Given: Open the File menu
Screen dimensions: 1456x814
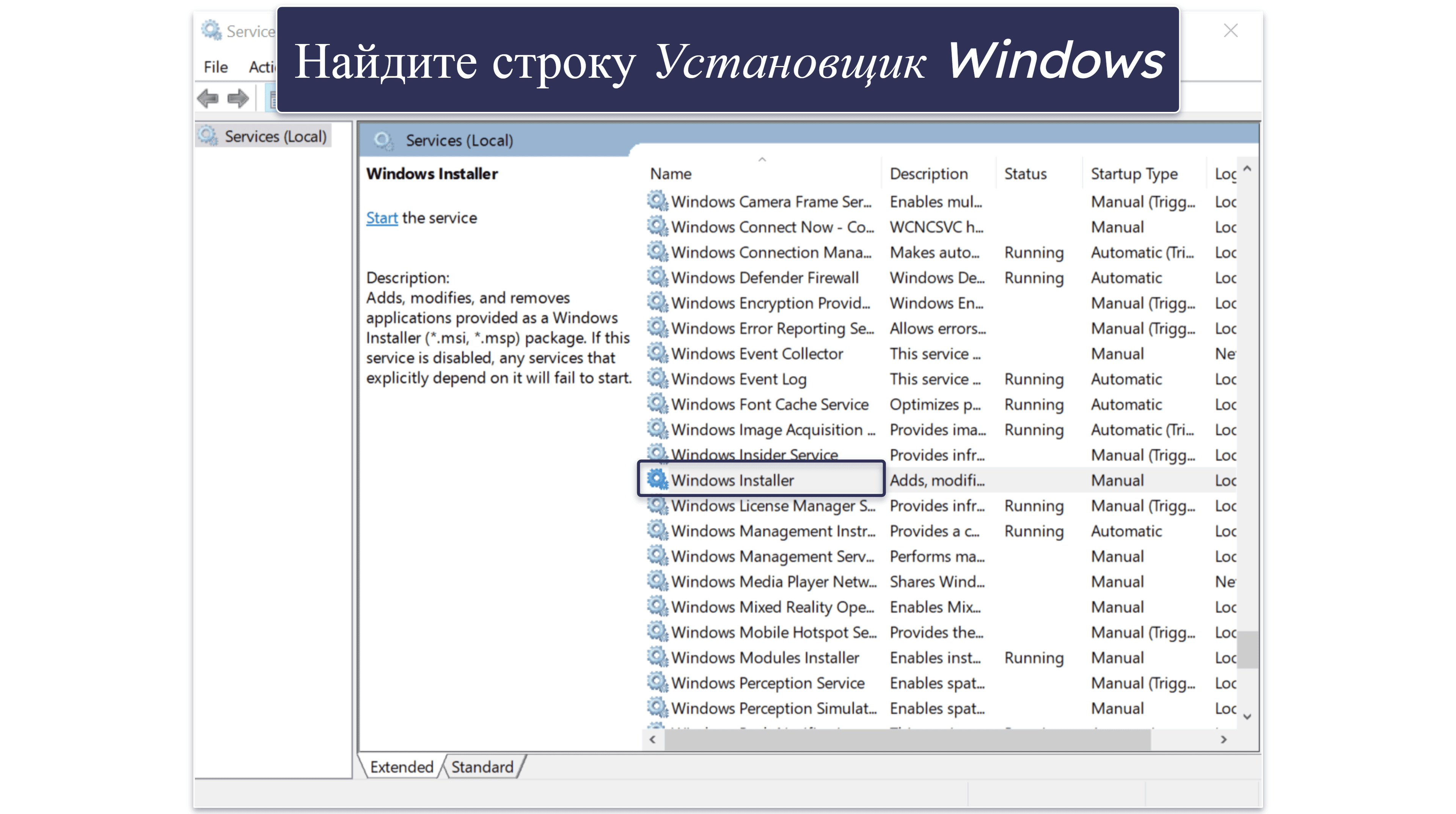Looking at the screenshot, I should point(215,67).
